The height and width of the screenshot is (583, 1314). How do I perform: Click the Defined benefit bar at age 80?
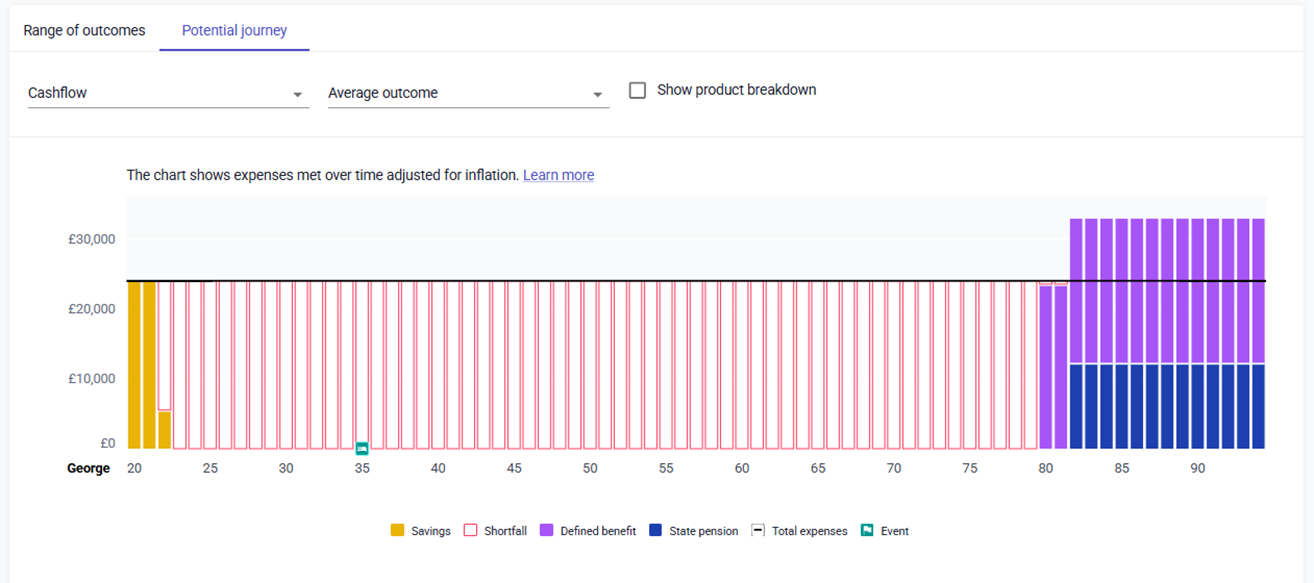click(x=1046, y=368)
